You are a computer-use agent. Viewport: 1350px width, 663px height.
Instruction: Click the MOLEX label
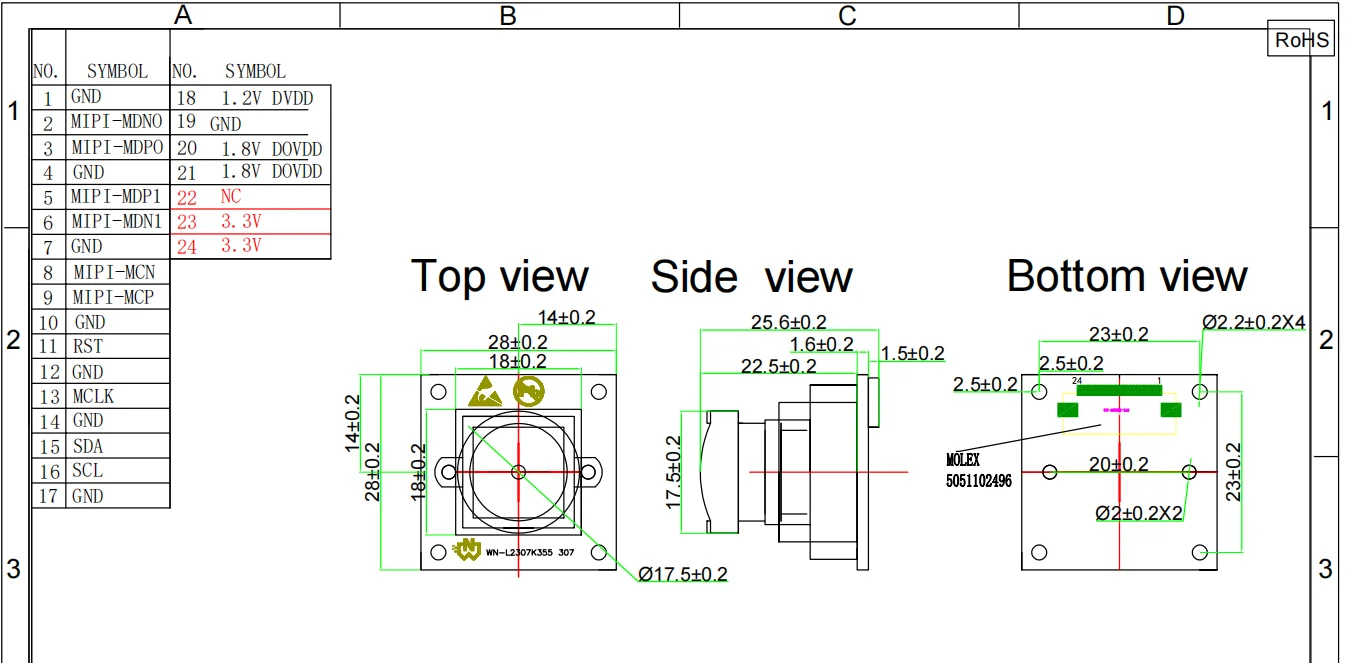point(964,461)
